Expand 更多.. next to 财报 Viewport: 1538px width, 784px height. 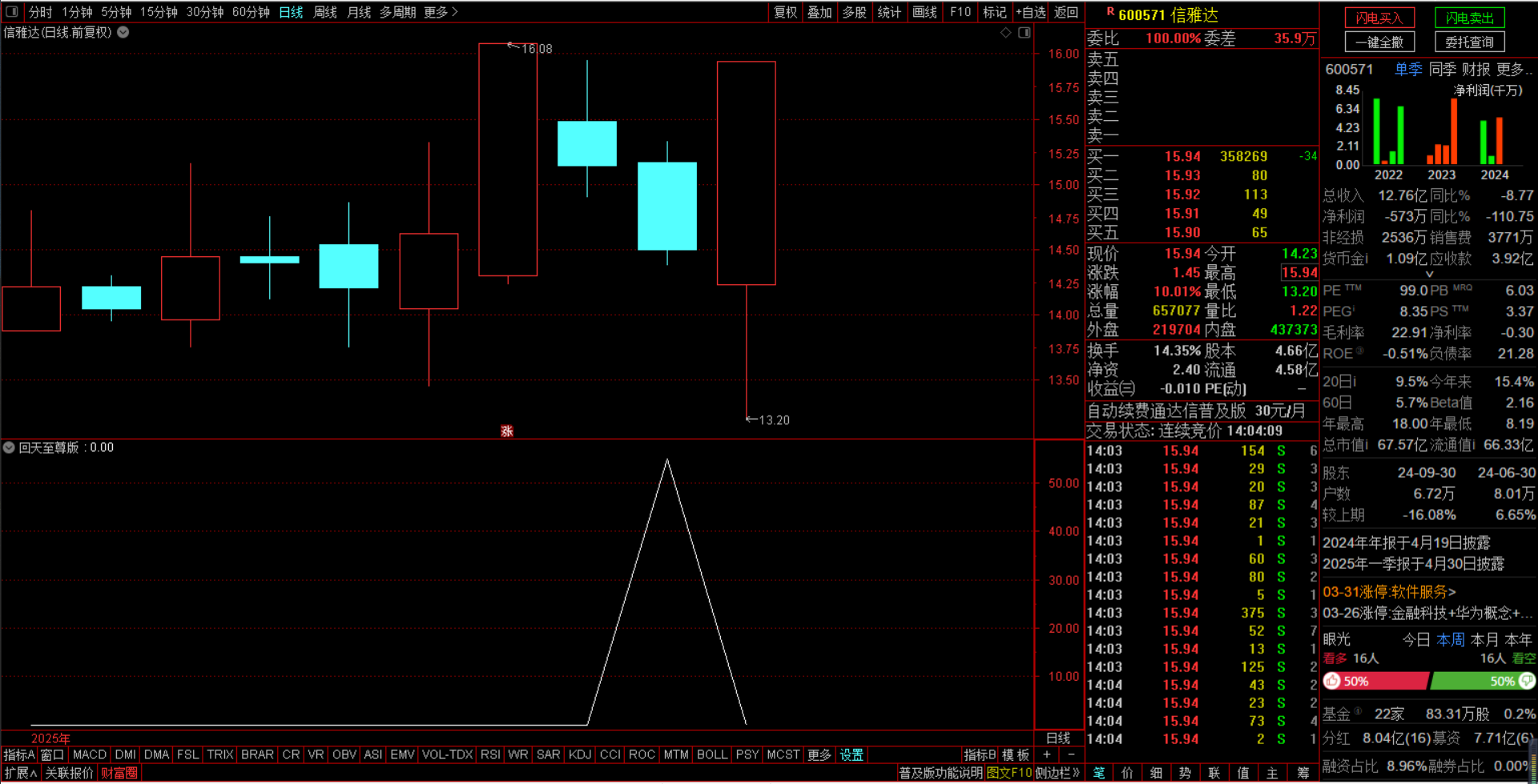click(1514, 70)
